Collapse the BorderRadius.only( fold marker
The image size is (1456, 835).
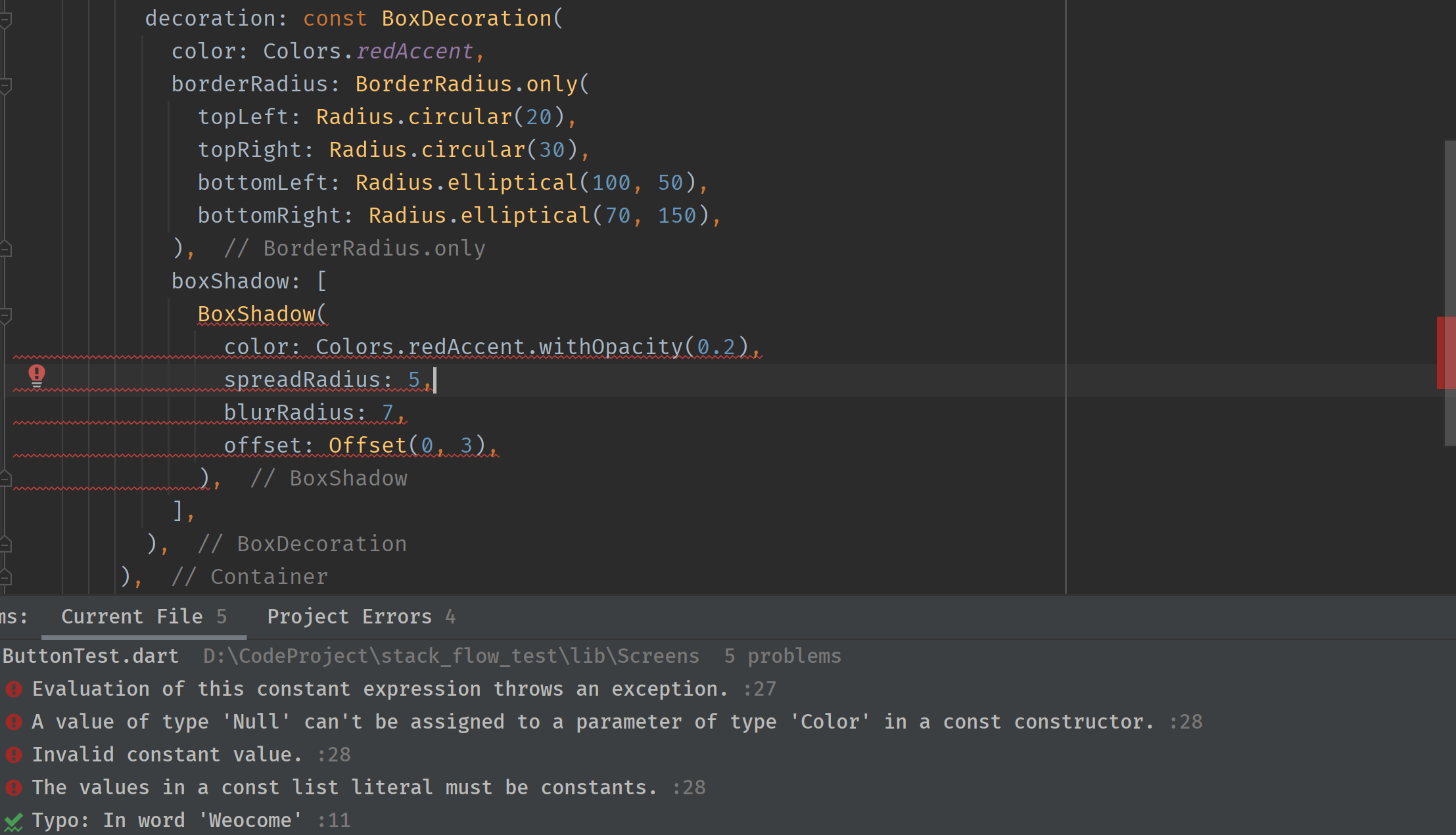pos(5,85)
